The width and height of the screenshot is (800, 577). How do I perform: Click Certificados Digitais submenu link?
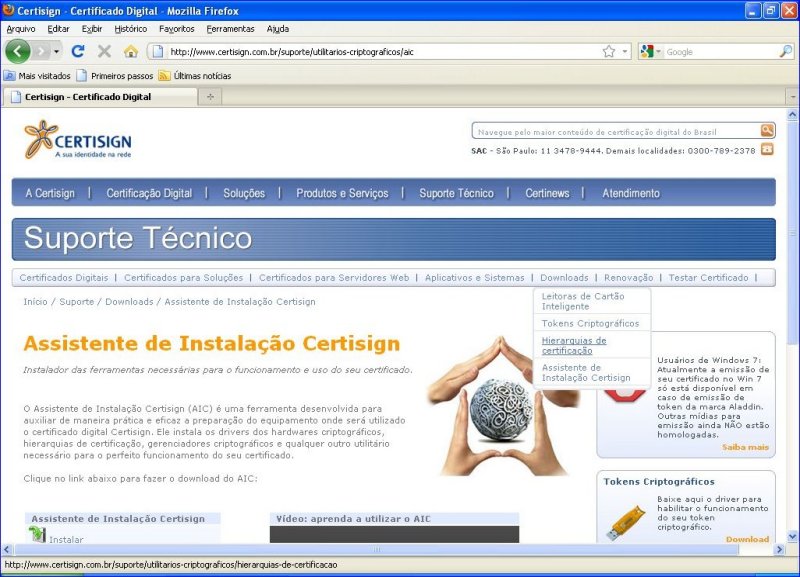pyautogui.click(x=64, y=278)
